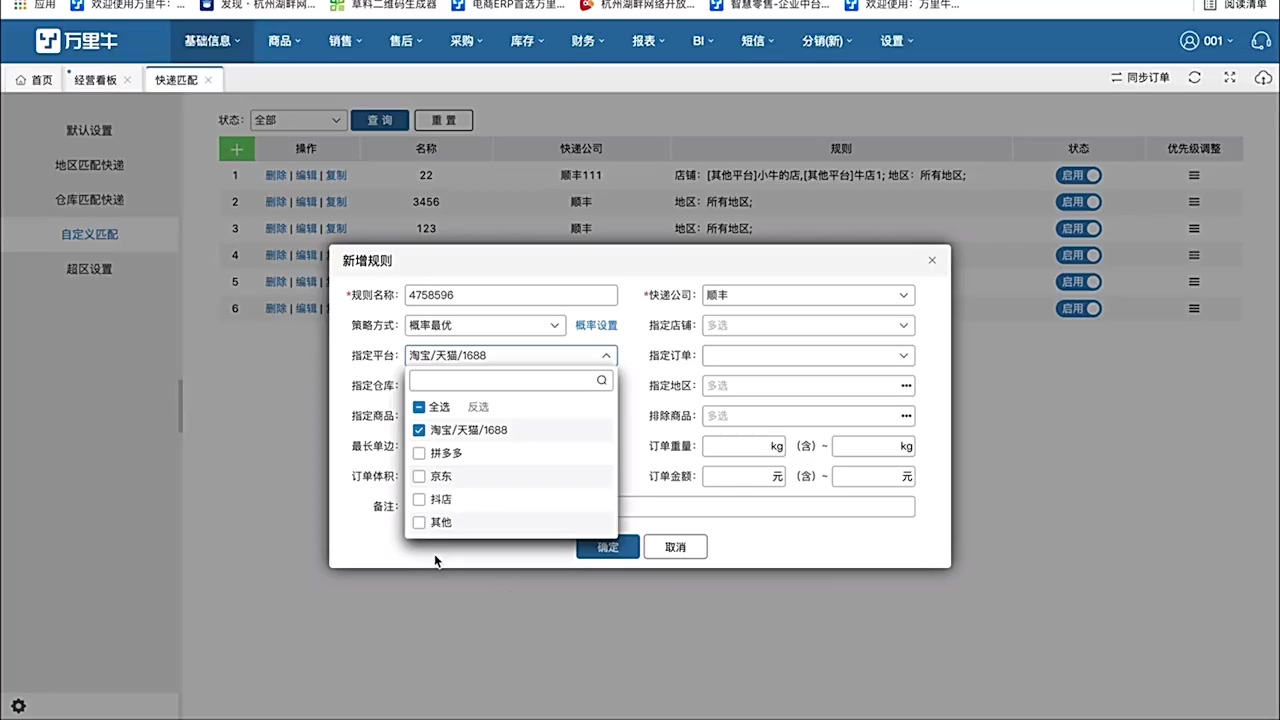1280x720 pixels.
Task: Open the 售后 menu
Action: tap(406, 41)
